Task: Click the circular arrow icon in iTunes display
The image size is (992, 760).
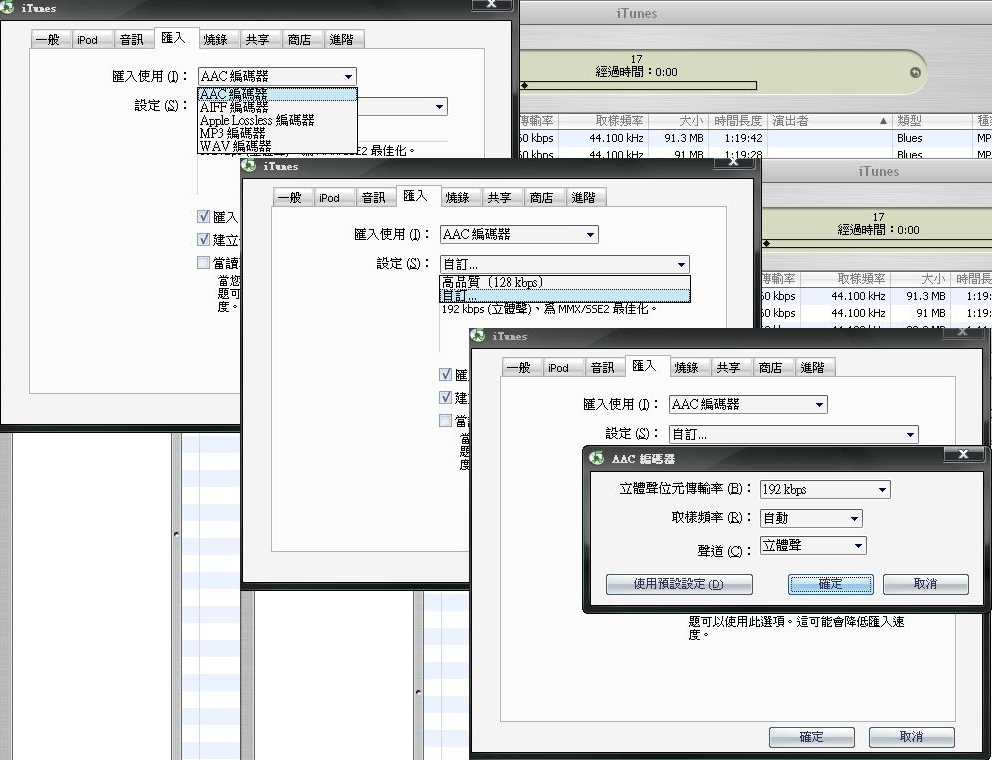Action: tap(914, 72)
